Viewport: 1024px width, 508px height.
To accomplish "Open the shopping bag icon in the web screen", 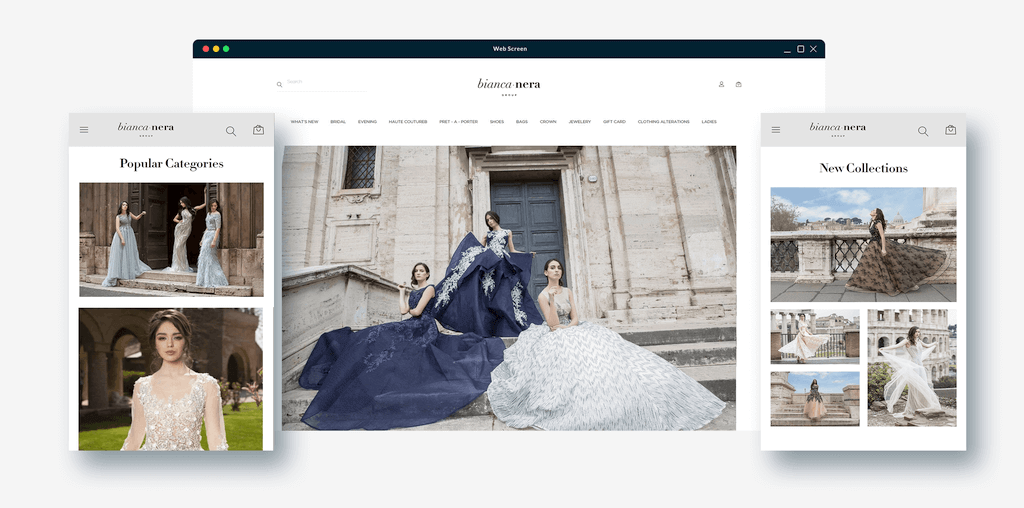I will point(739,84).
